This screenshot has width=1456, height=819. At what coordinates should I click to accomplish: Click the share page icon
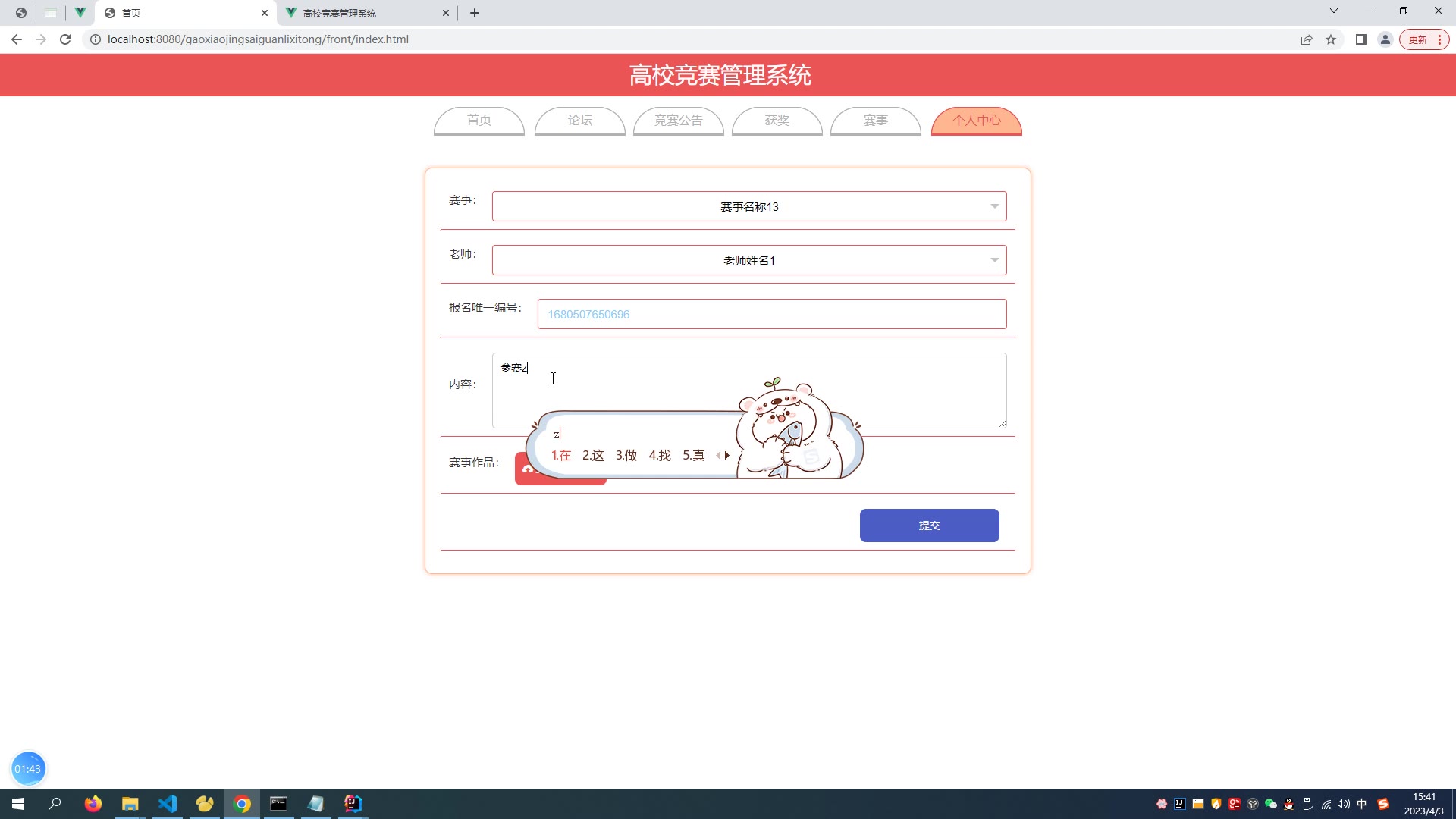pos(1307,39)
